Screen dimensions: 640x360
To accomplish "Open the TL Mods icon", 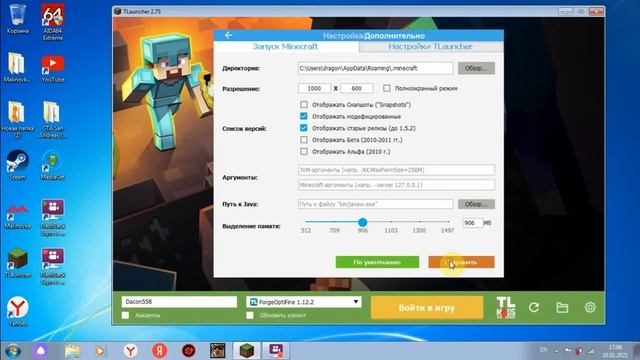I will [x=506, y=307].
